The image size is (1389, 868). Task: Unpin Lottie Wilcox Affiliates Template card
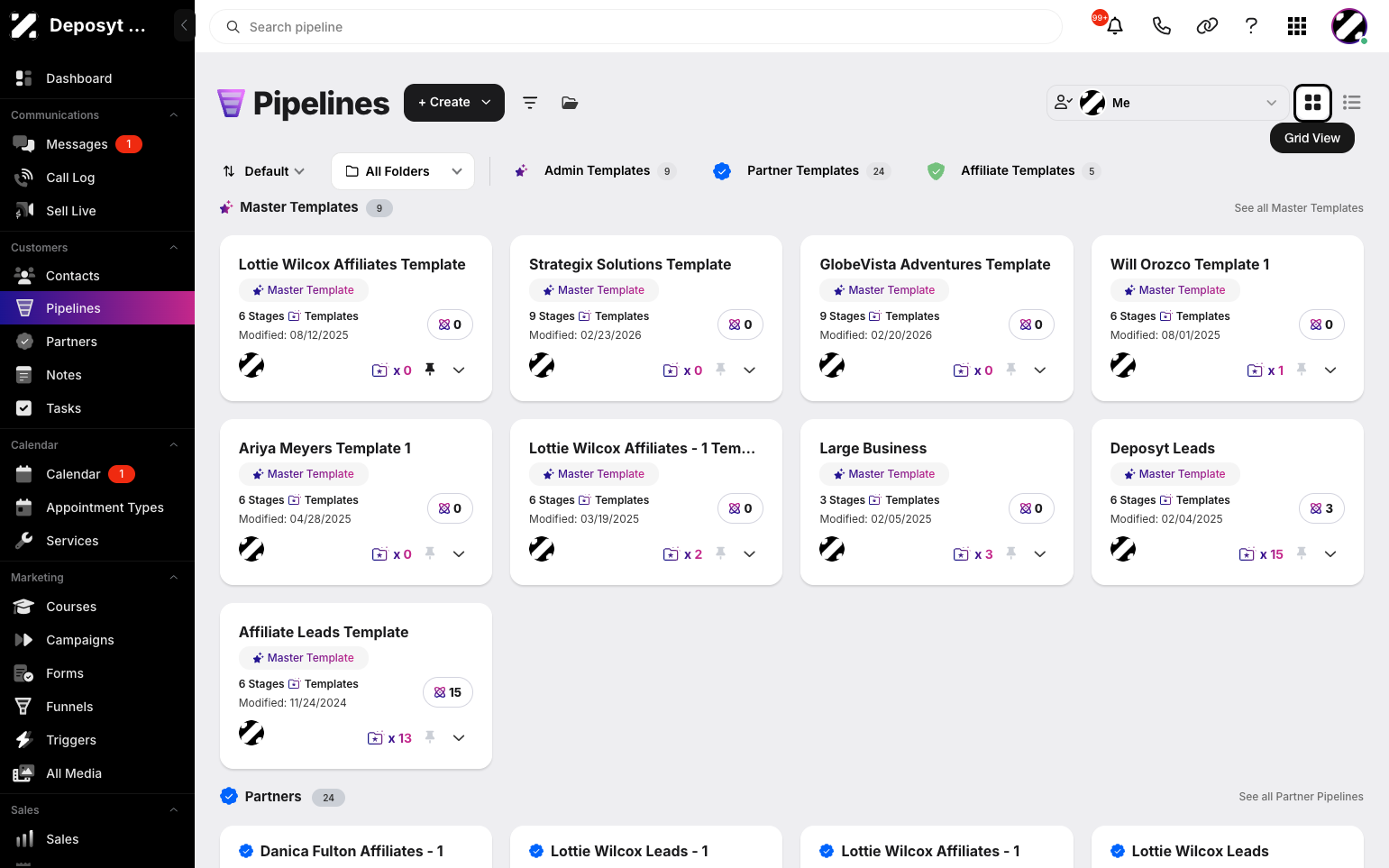point(430,370)
